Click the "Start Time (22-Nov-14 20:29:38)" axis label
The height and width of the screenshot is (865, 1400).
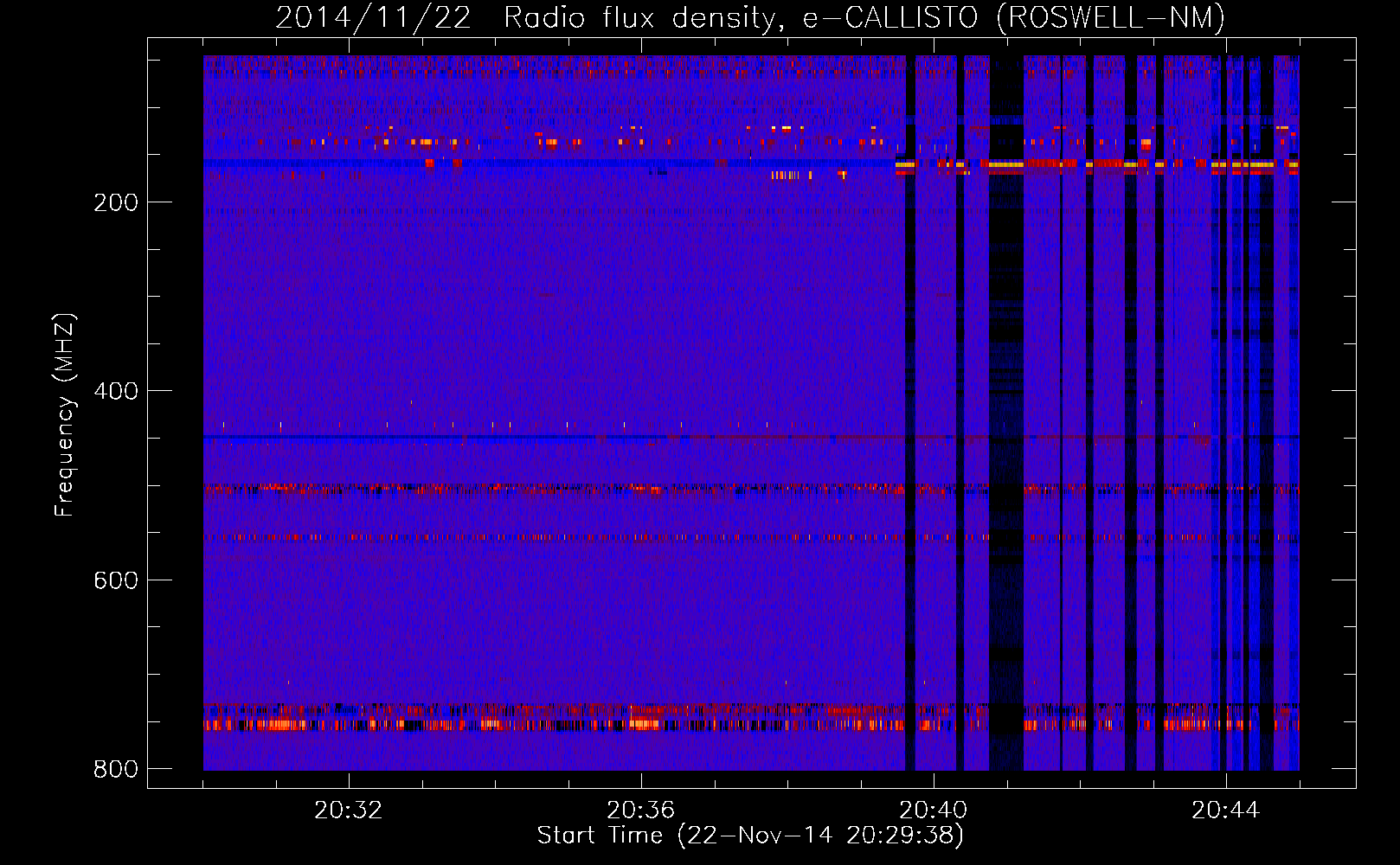click(x=750, y=836)
